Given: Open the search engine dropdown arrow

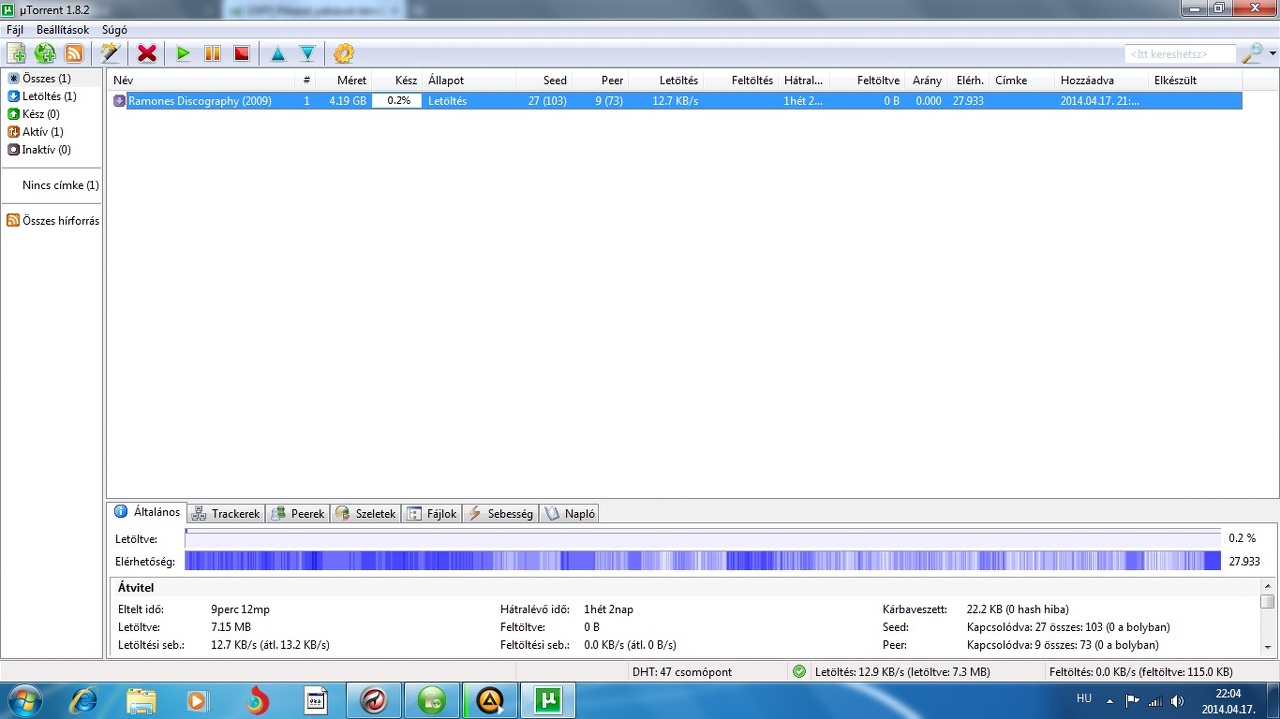Looking at the screenshot, I should (1272, 54).
